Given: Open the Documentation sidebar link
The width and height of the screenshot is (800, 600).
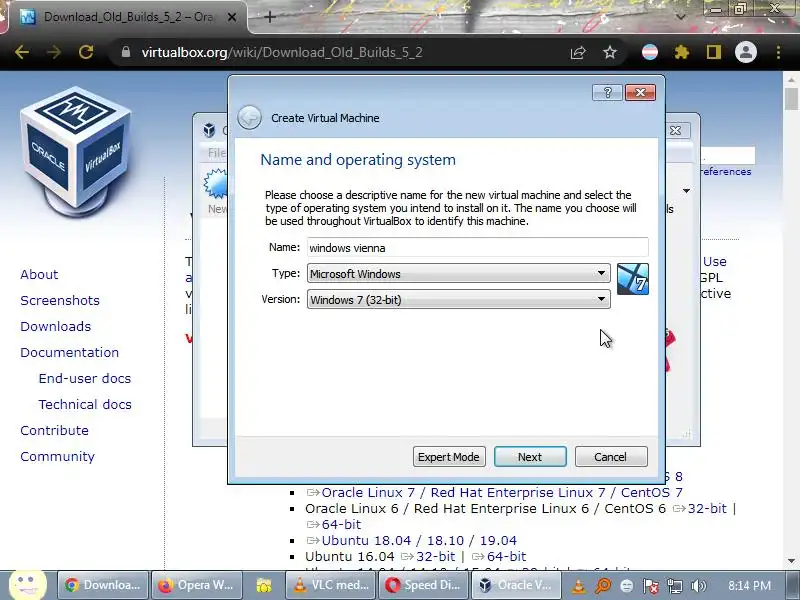Looking at the screenshot, I should click(x=69, y=353).
